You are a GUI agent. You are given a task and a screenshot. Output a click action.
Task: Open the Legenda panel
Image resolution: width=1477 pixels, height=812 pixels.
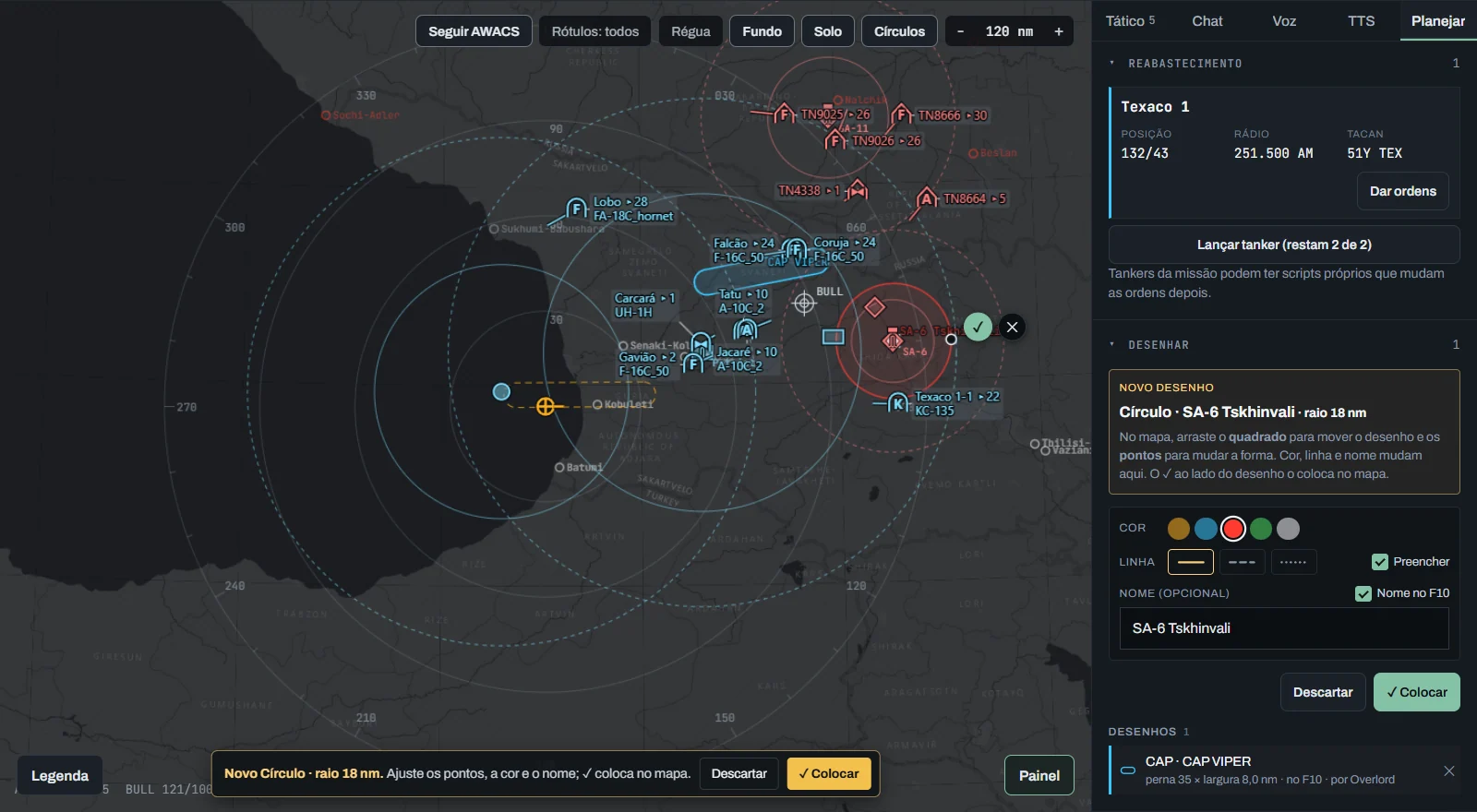[60, 776]
